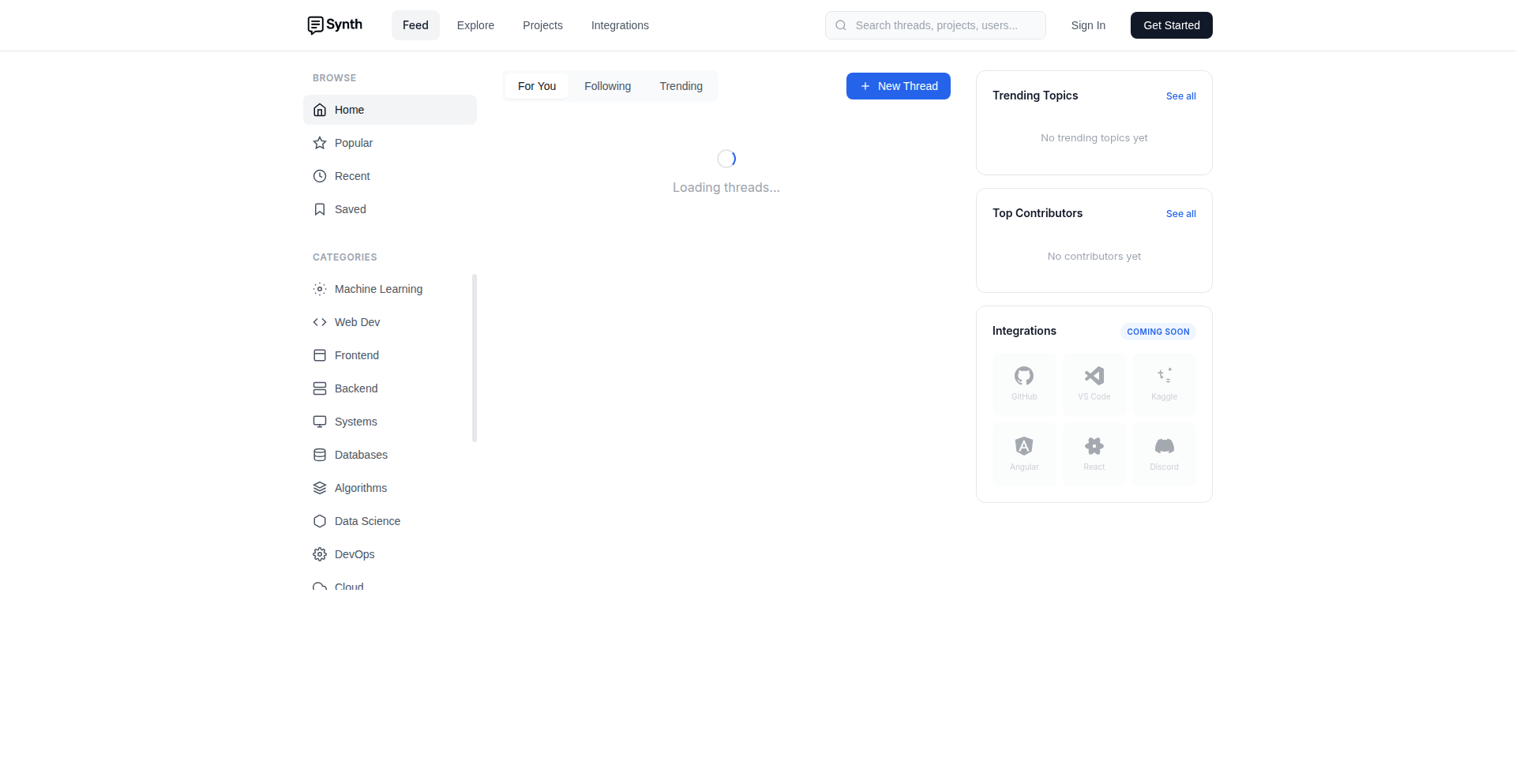Click the Recent browse label

(x=352, y=176)
